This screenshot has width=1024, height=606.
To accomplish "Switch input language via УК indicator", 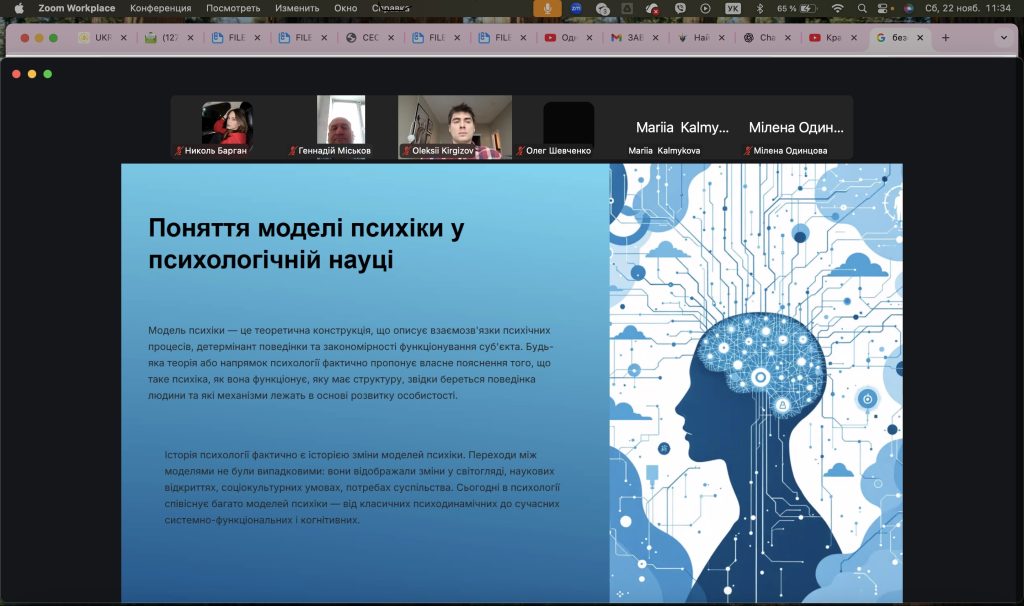I will [x=733, y=8].
